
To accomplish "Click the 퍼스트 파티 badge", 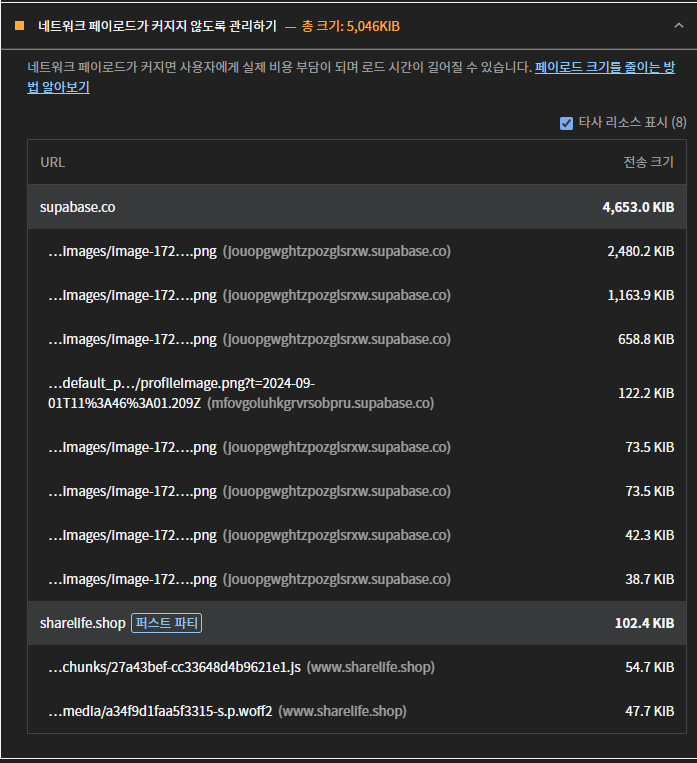I will coord(166,623).
